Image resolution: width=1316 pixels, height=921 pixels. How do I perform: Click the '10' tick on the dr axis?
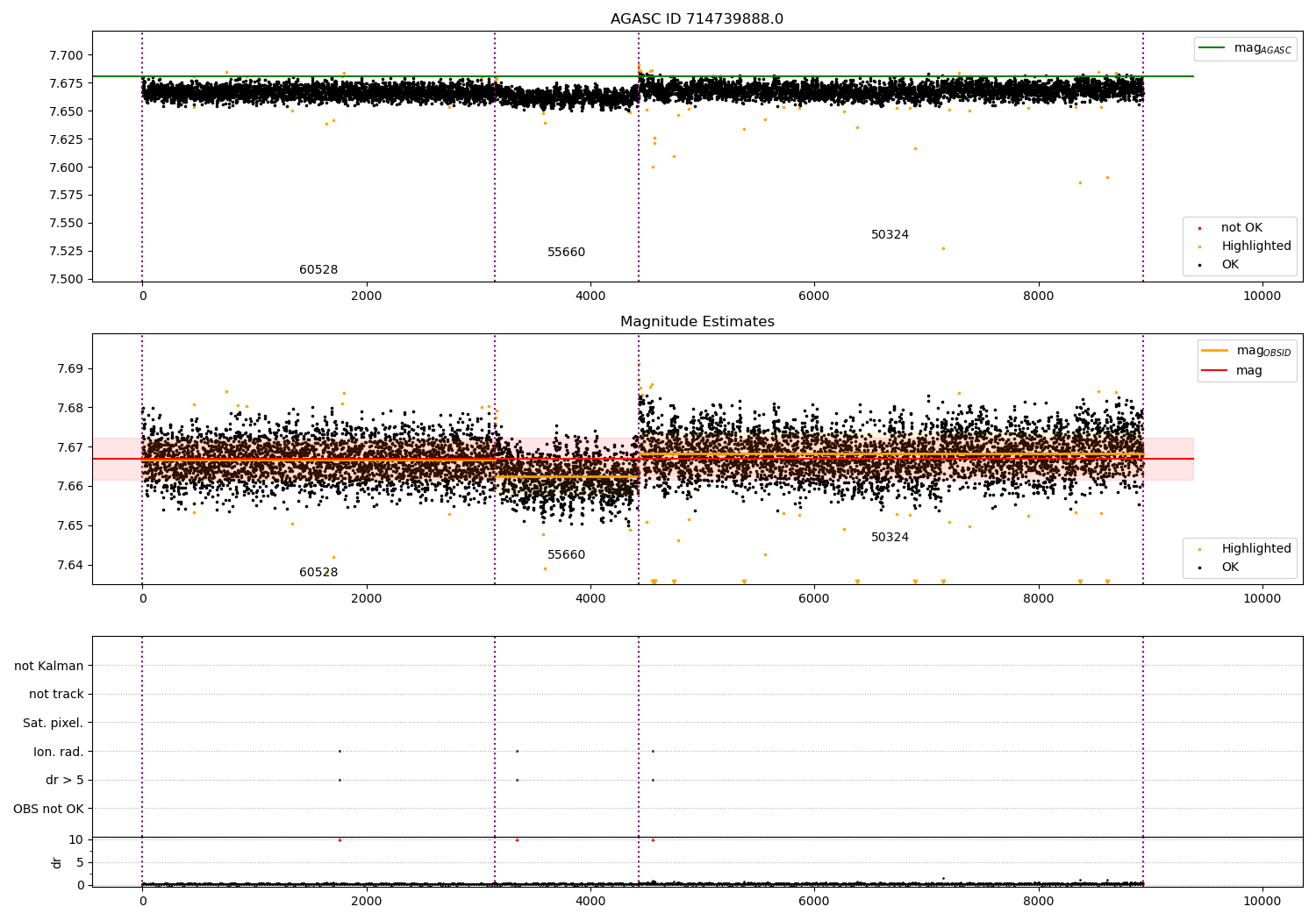pos(76,839)
